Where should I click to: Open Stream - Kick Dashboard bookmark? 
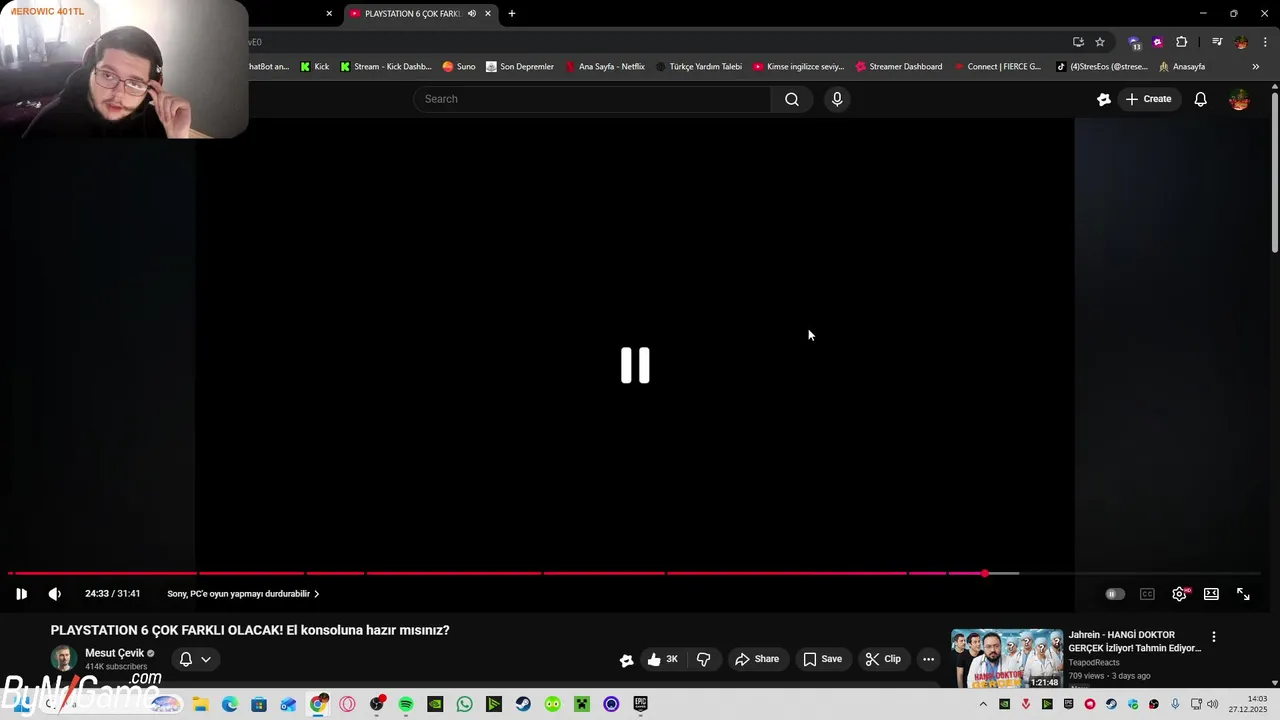[386, 67]
